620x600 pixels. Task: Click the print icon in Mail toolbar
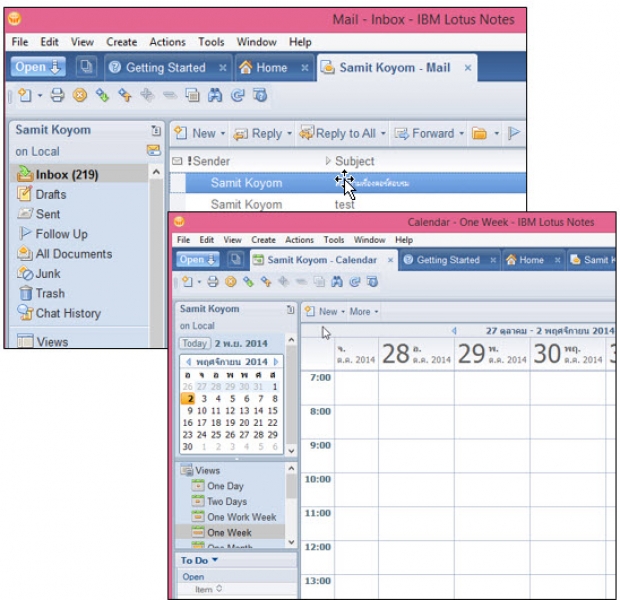(x=57, y=95)
